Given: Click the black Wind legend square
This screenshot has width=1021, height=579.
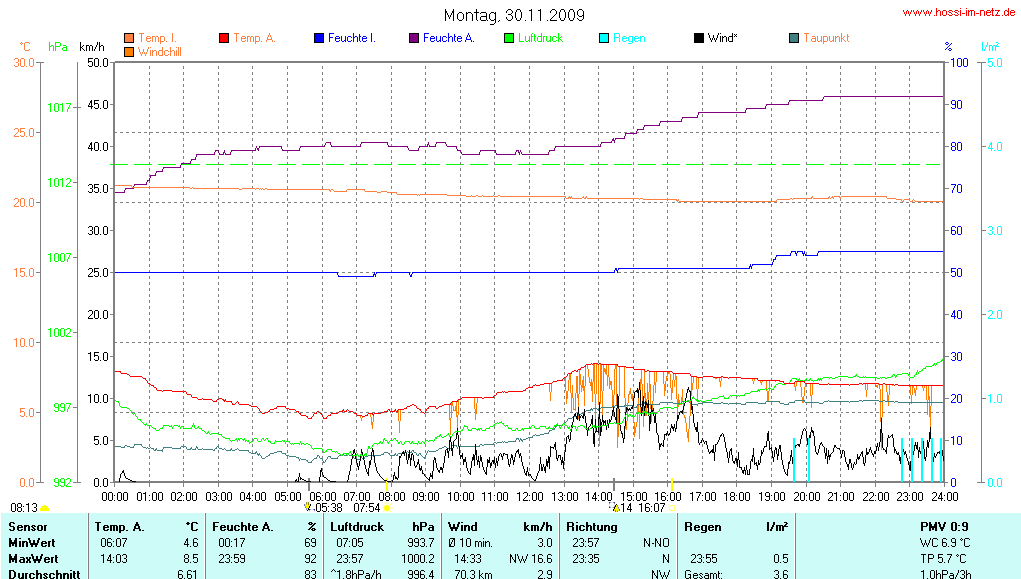Looking at the screenshot, I should [698, 38].
